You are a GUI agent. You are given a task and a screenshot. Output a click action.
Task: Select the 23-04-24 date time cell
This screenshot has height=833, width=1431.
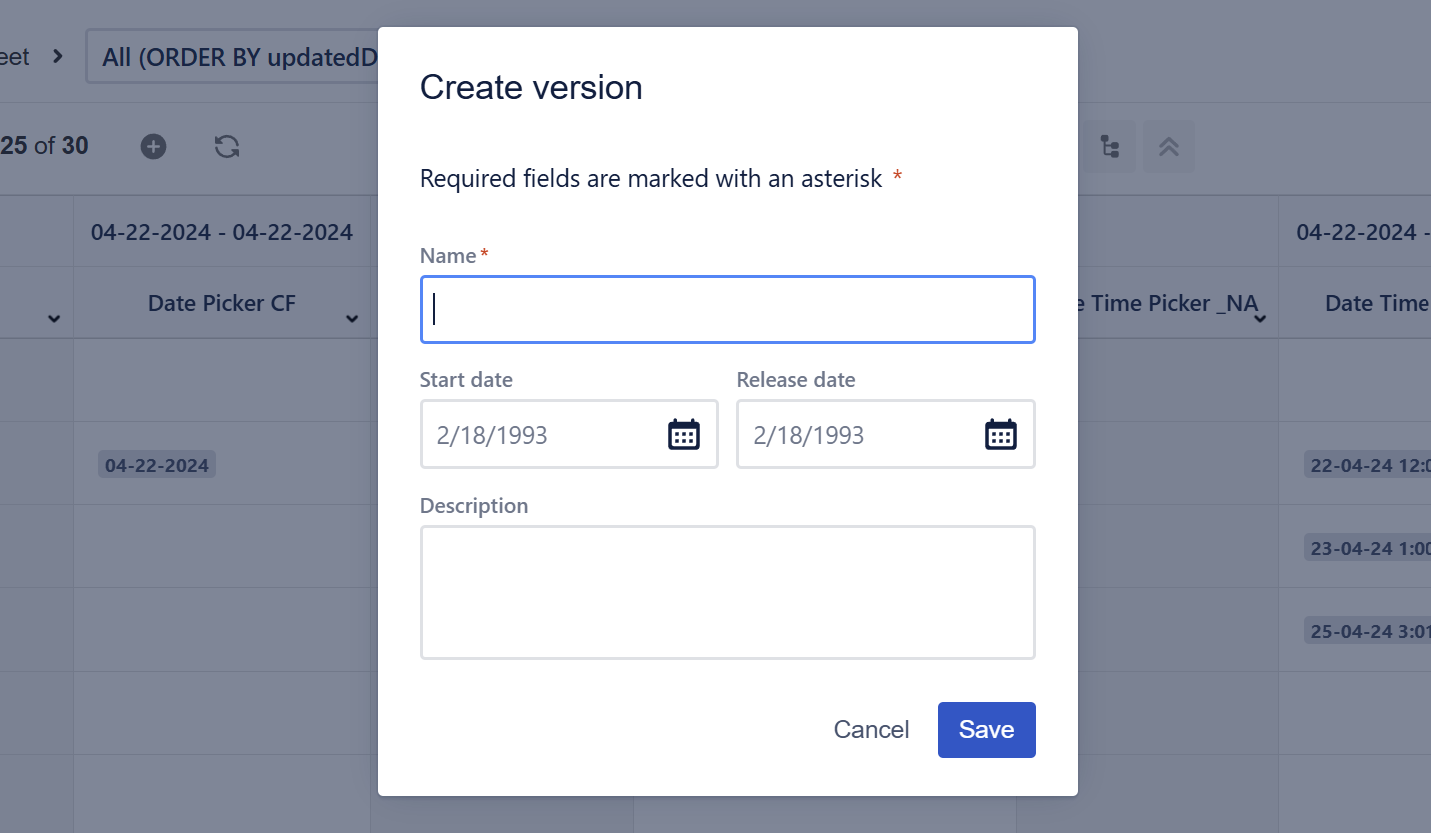(1368, 548)
